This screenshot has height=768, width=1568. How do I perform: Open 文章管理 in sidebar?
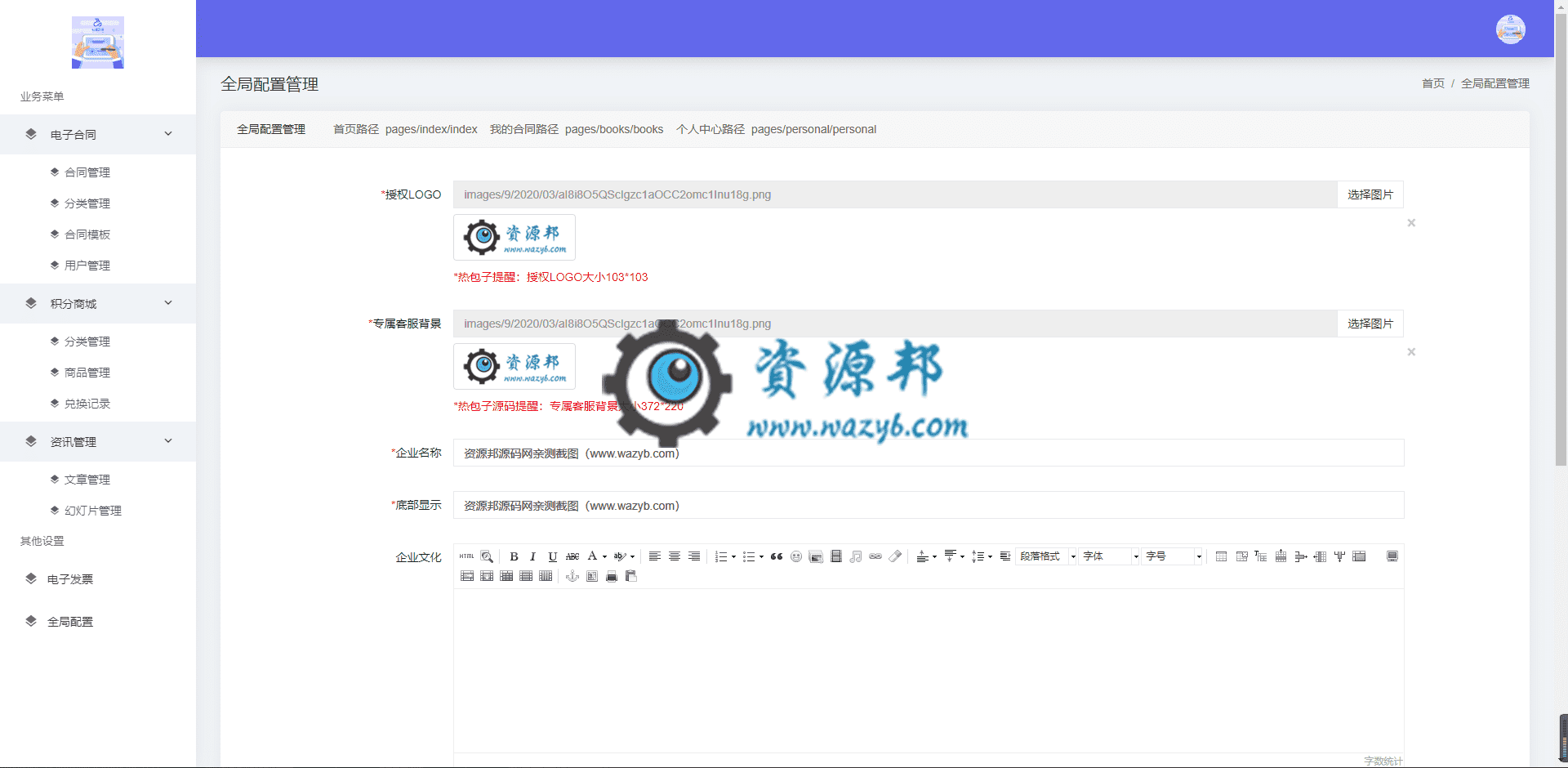pos(87,480)
